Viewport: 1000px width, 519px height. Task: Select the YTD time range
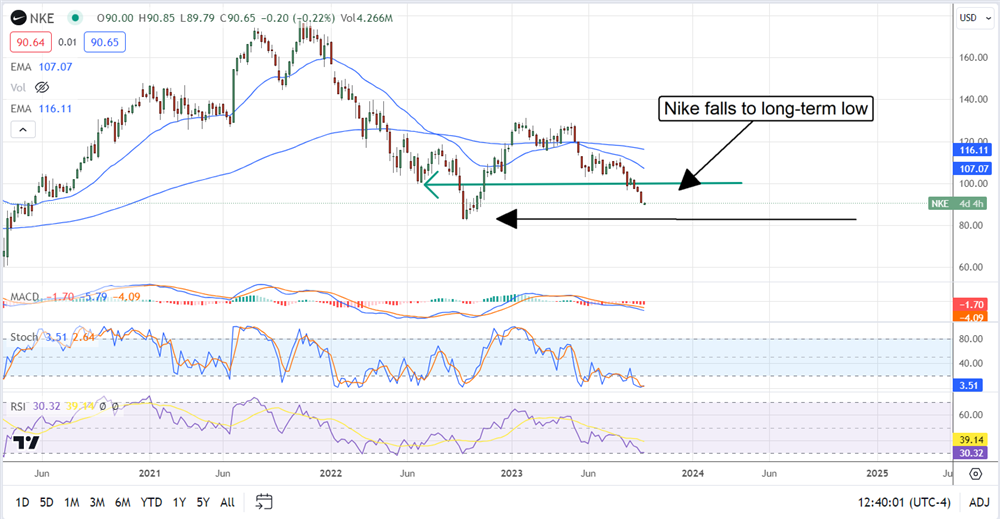coord(152,501)
